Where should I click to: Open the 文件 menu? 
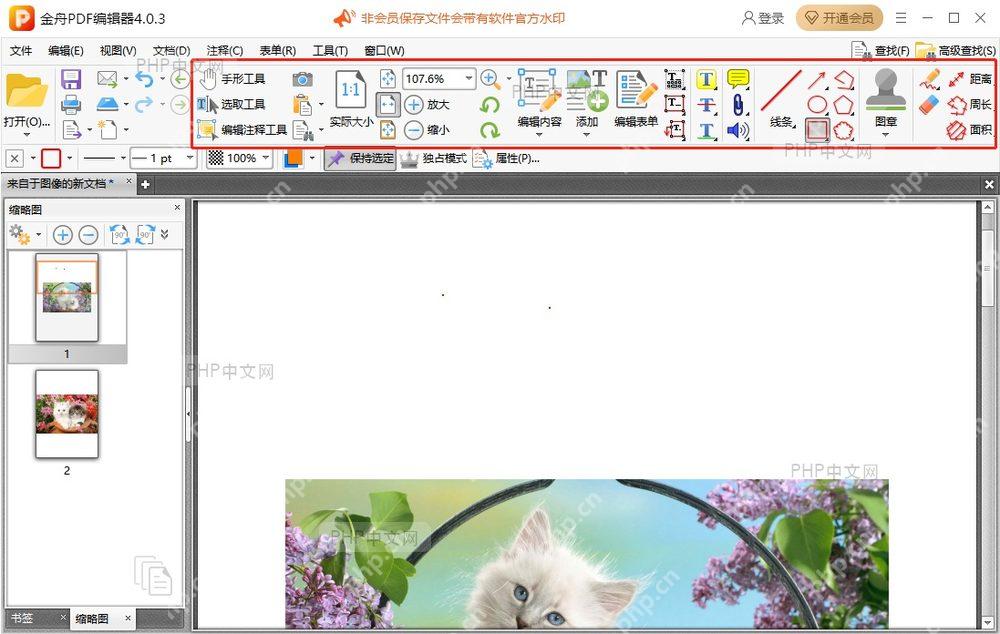[21, 50]
